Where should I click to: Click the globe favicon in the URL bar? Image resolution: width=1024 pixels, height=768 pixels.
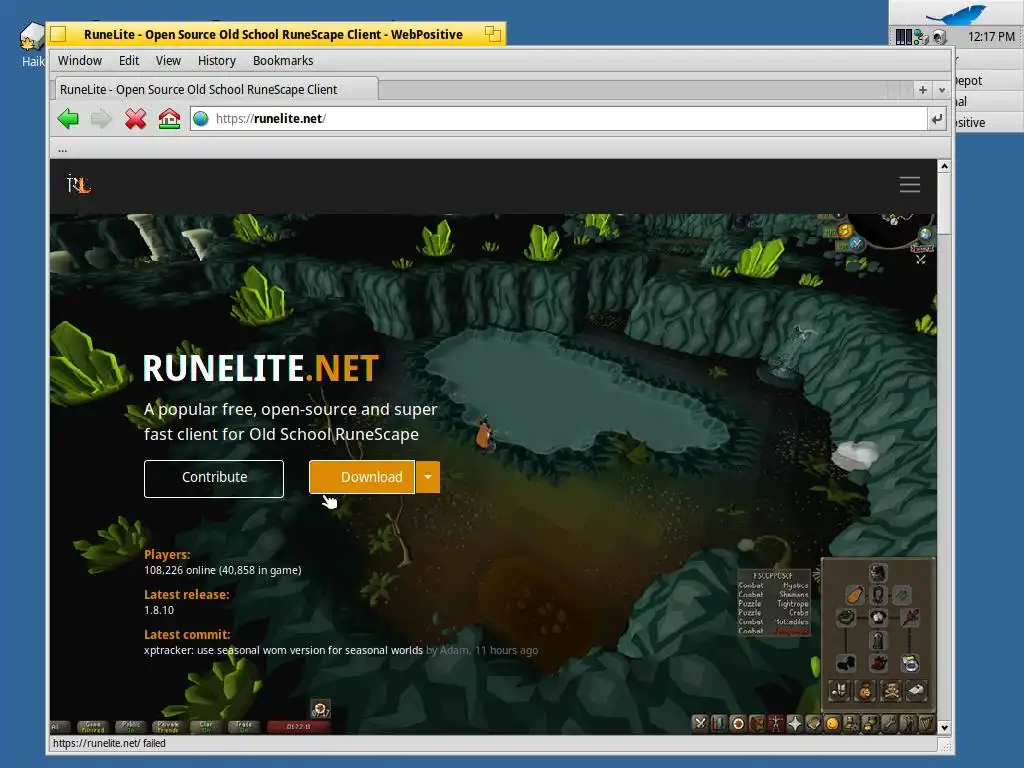pyautogui.click(x=201, y=118)
